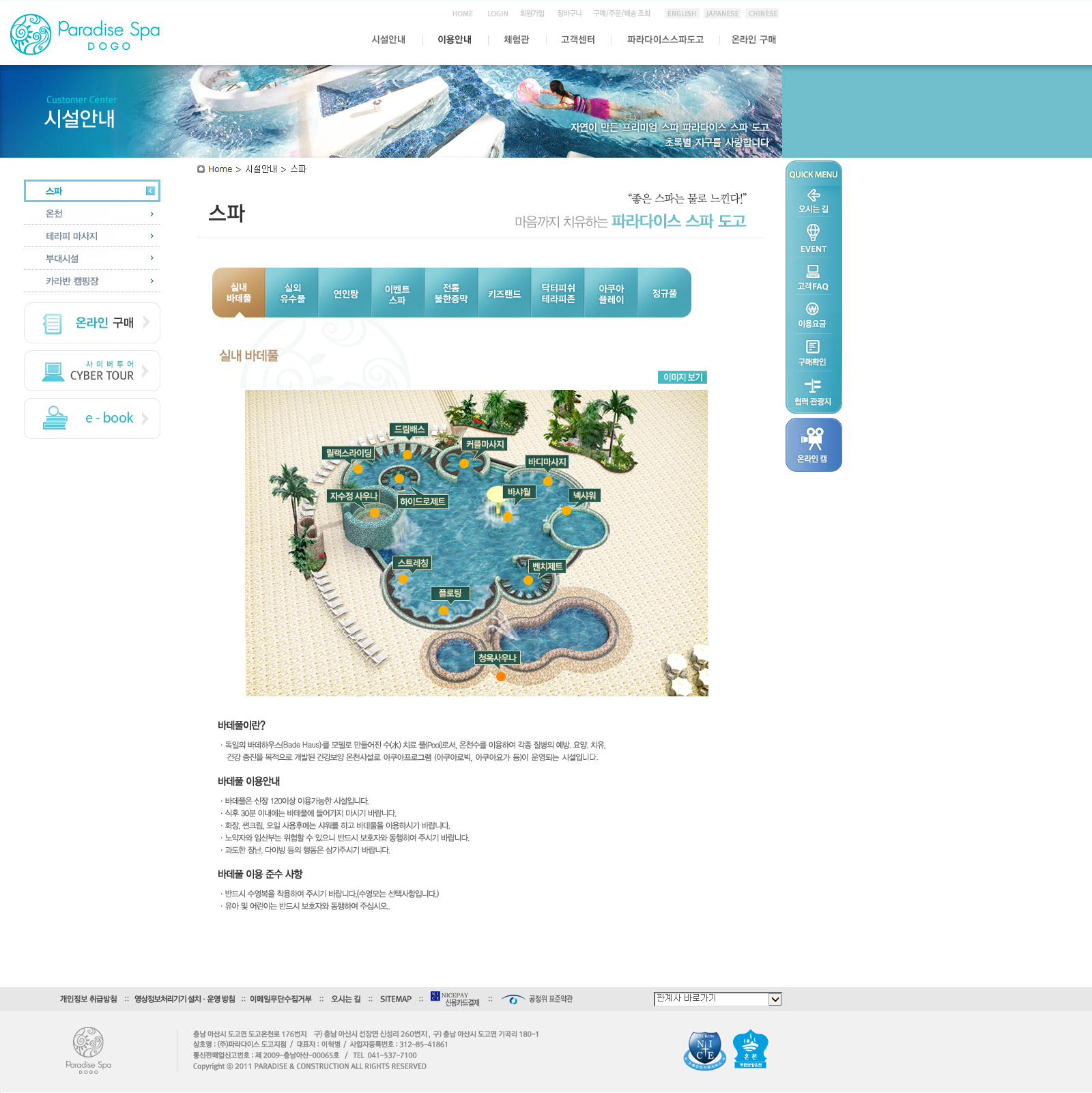The image size is (1092, 1093).
Task: Click the 고객FAQ laptop icon
Action: [x=813, y=272]
